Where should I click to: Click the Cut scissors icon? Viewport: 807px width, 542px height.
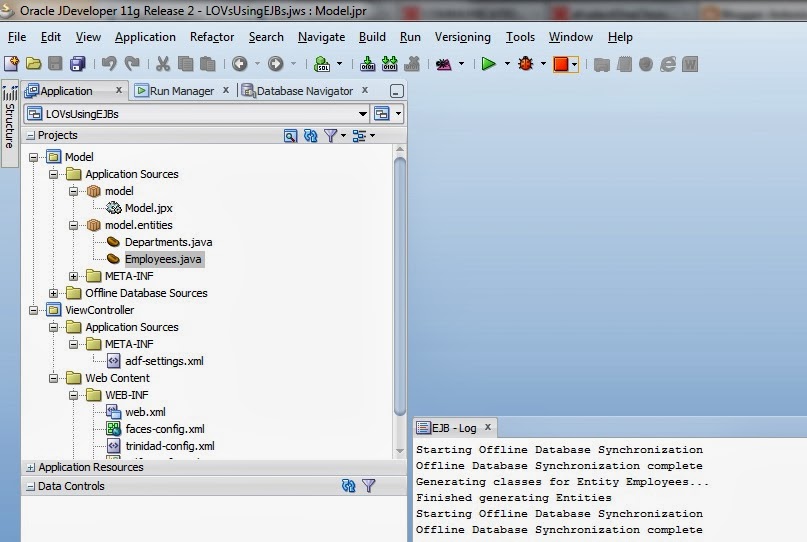pyautogui.click(x=163, y=64)
